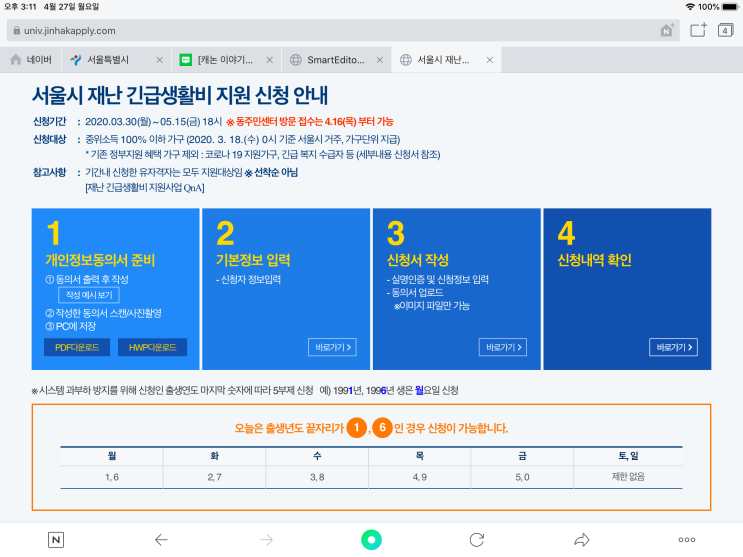Click the 참고사항 label
The width and height of the screenshot is (743, 557).
[49, 172]
